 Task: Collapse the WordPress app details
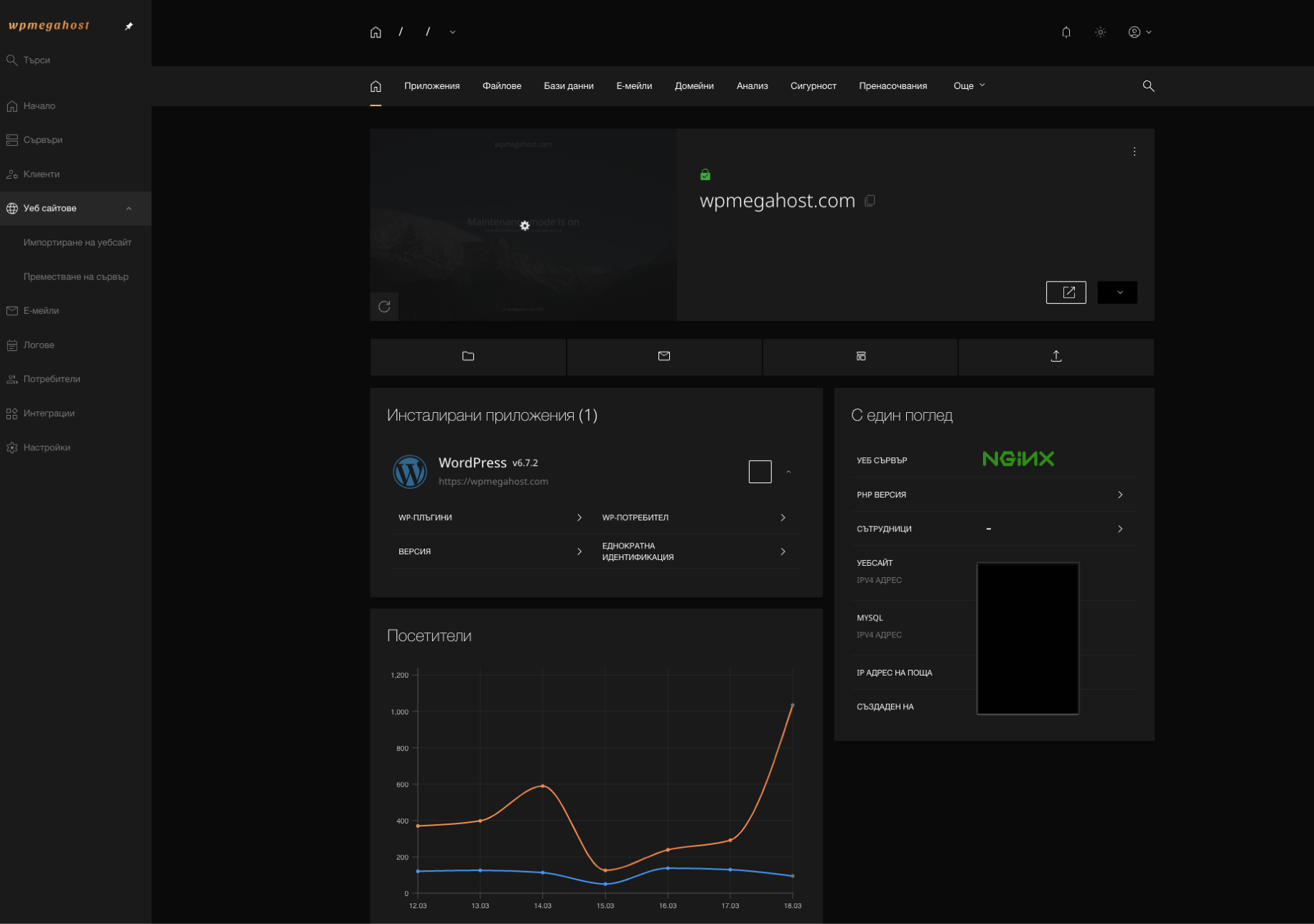pos(788,472)
